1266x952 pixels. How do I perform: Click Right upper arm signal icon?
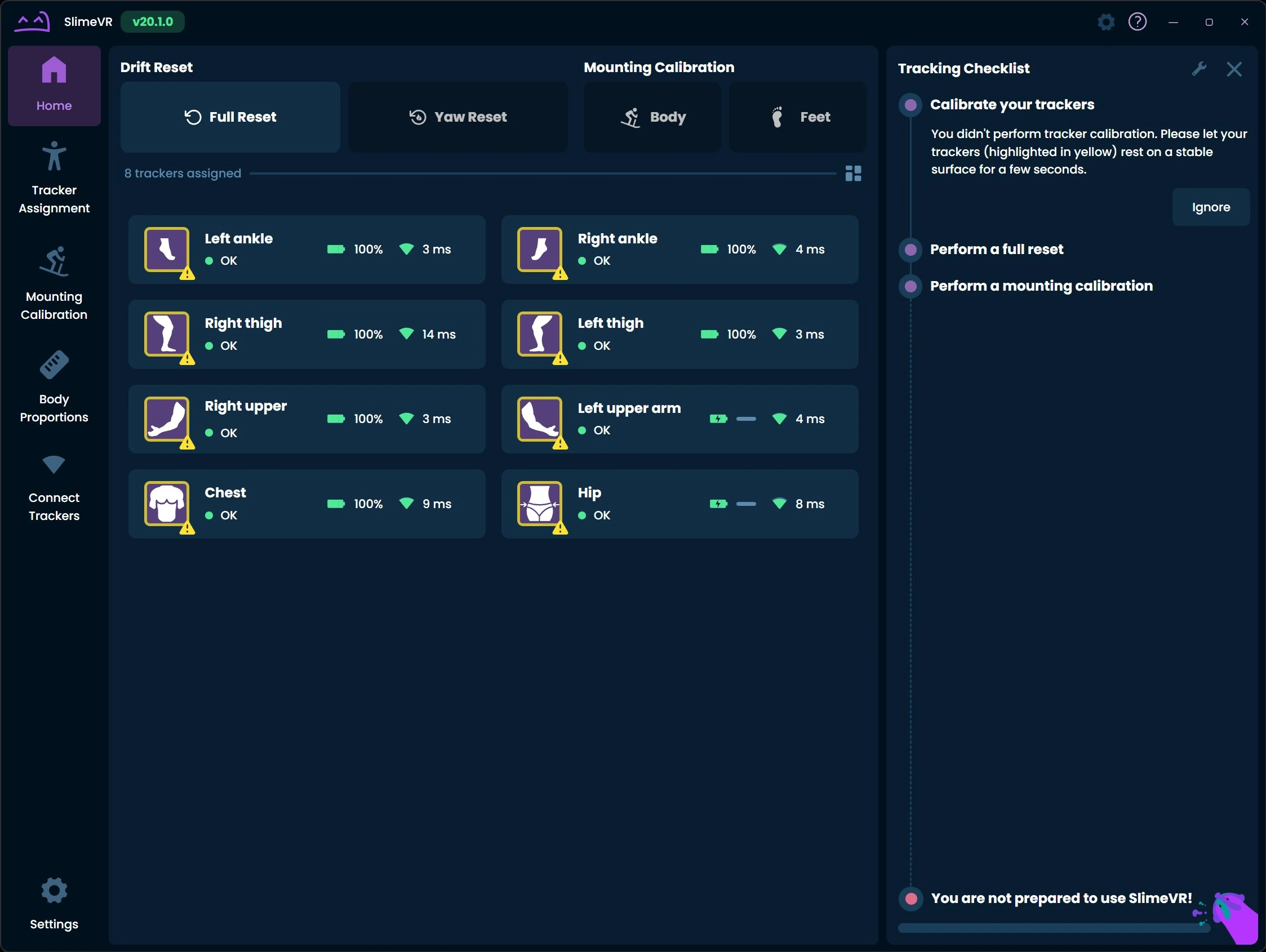pyautogui.click(x=406, y=419)
